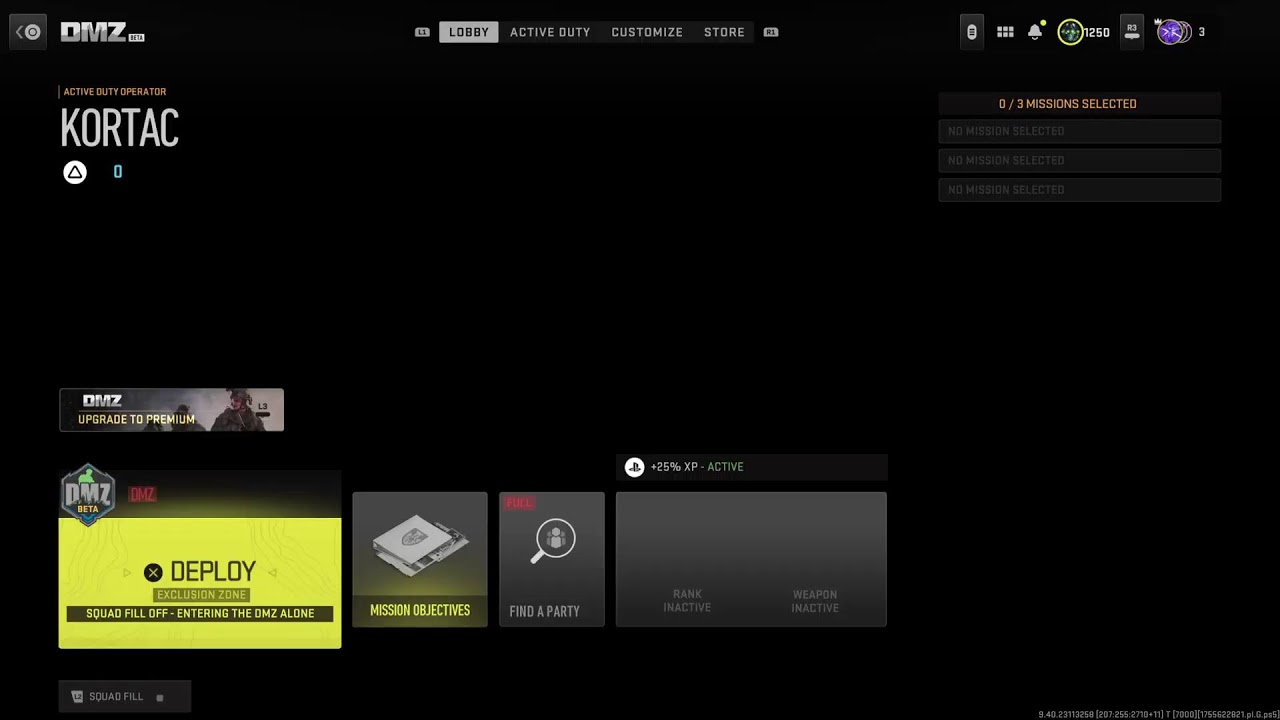This screenshot has width=1280, height=720.
Task: Click the 'Weapon Inactive' label
Action: click(815, 601)
